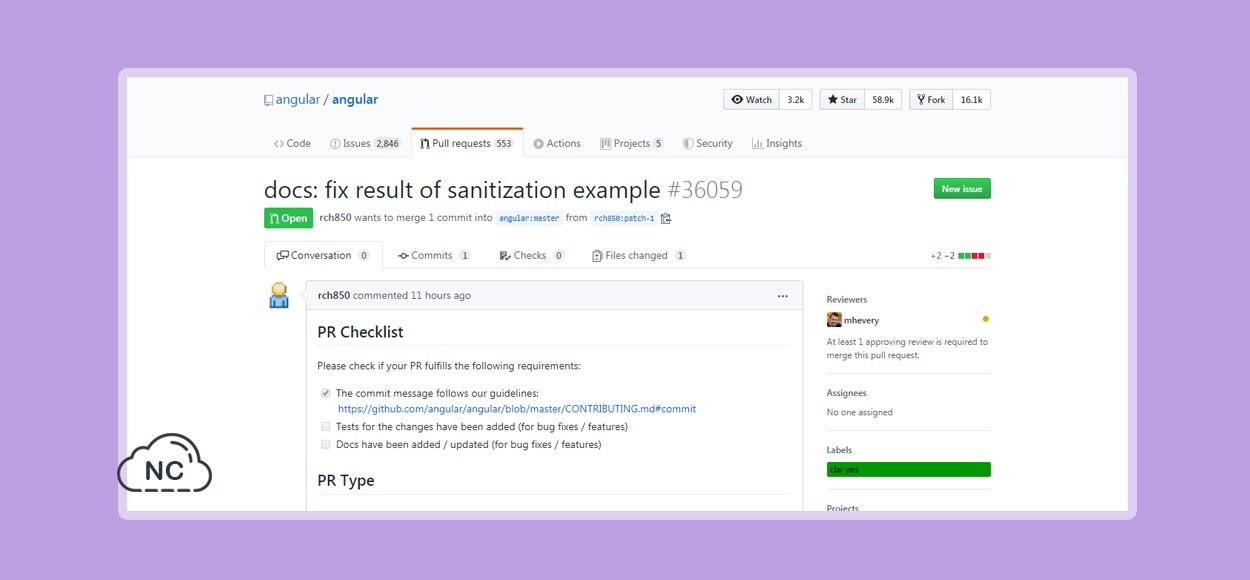The width and height of the screenshot is (1250, 580).
Task: Click the New issue button
Action: tap(962, 188)
